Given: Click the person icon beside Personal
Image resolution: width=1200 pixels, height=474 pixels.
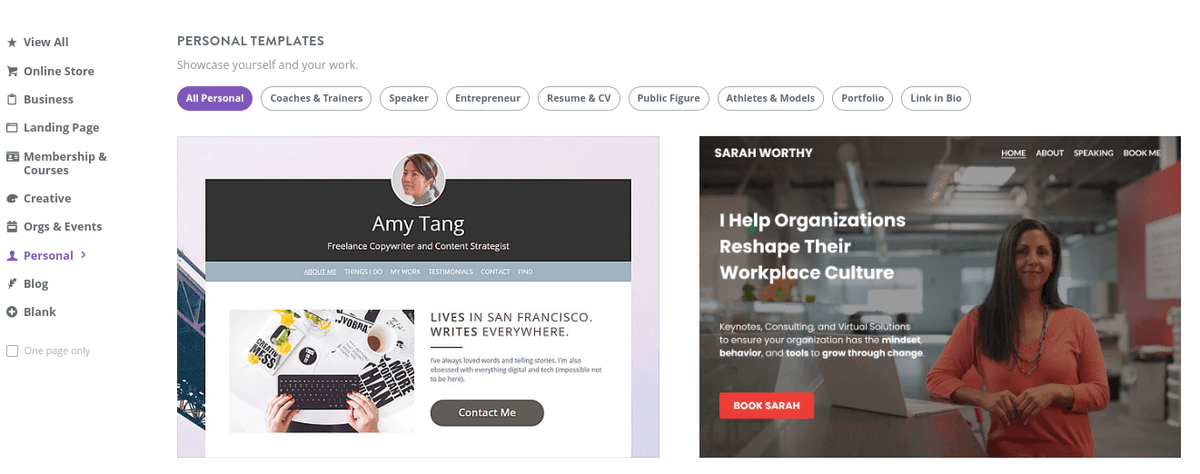Looking at the screenshot, I should [12, 256].
